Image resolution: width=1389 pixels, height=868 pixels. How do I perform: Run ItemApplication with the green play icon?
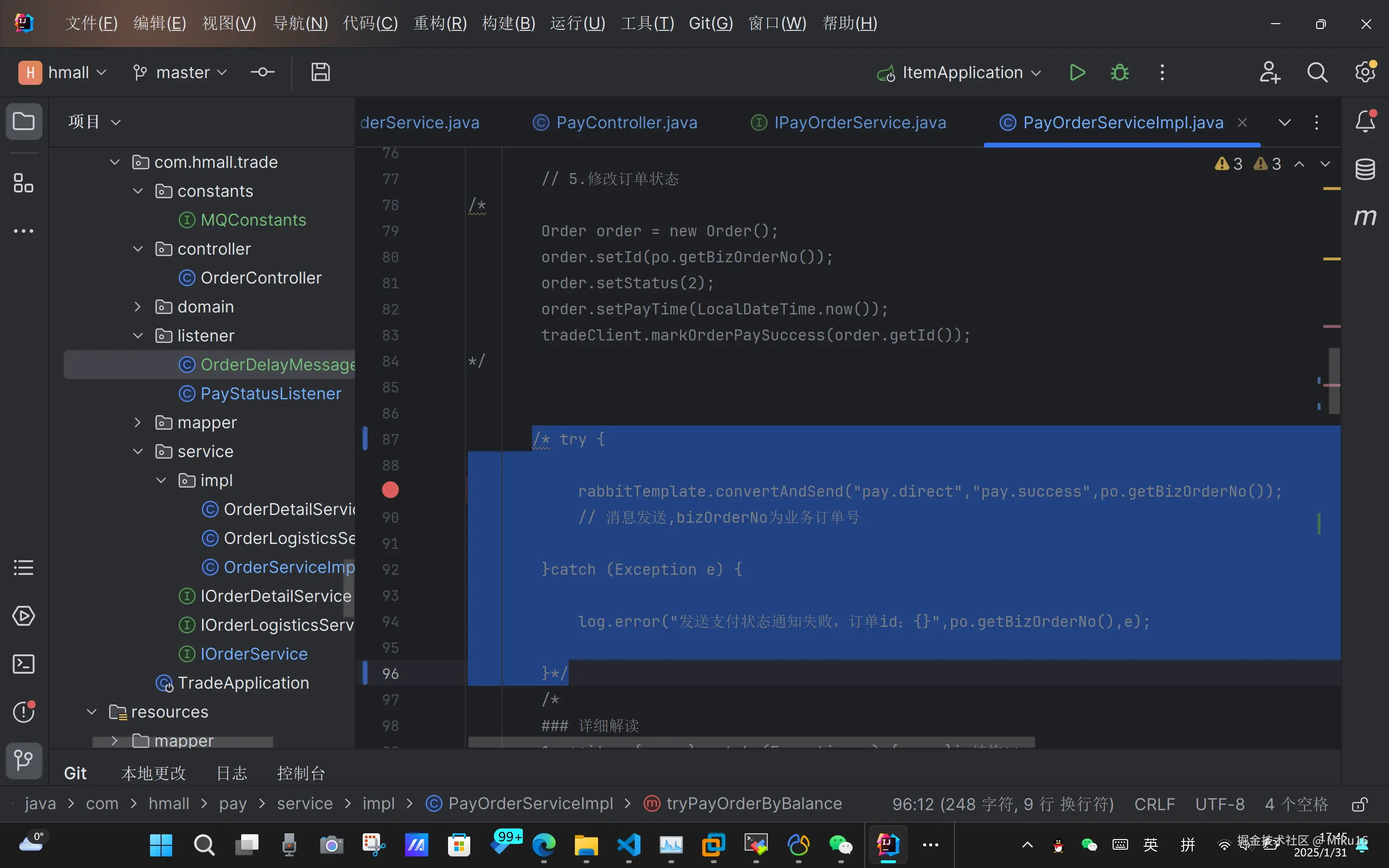[1077, 72]
